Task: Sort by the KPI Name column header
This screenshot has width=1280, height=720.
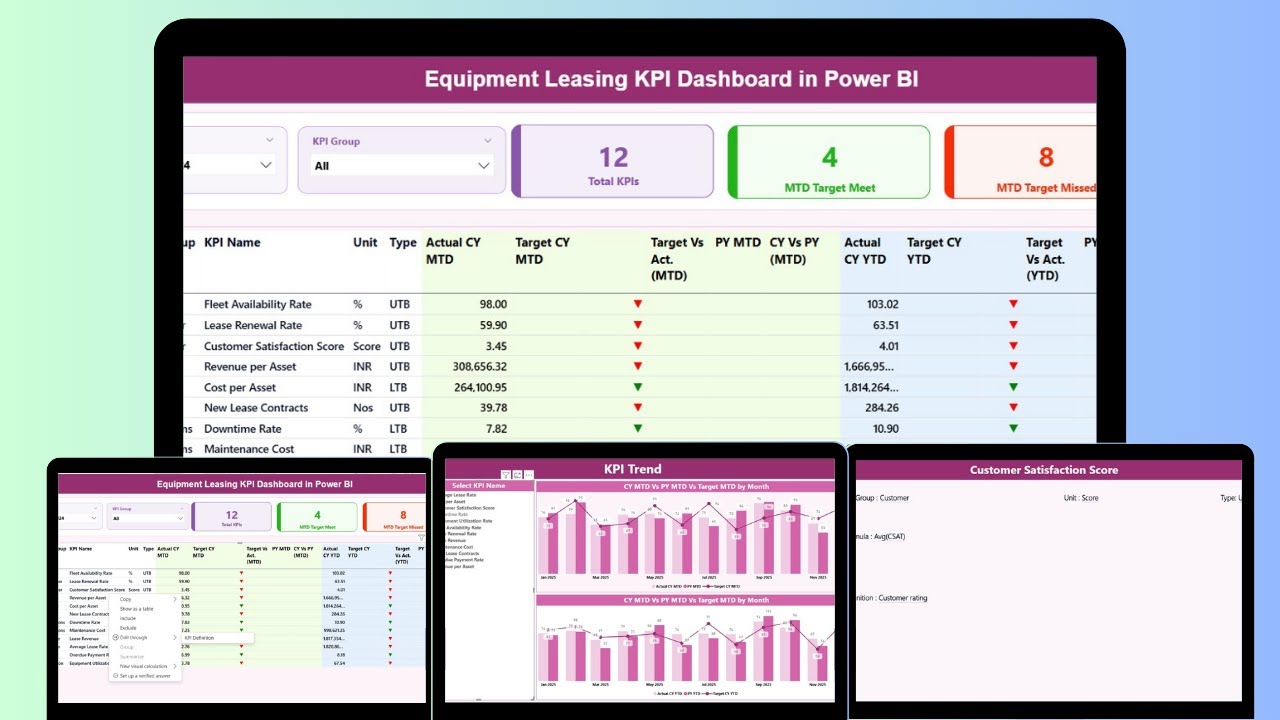Action: (232, 242)
